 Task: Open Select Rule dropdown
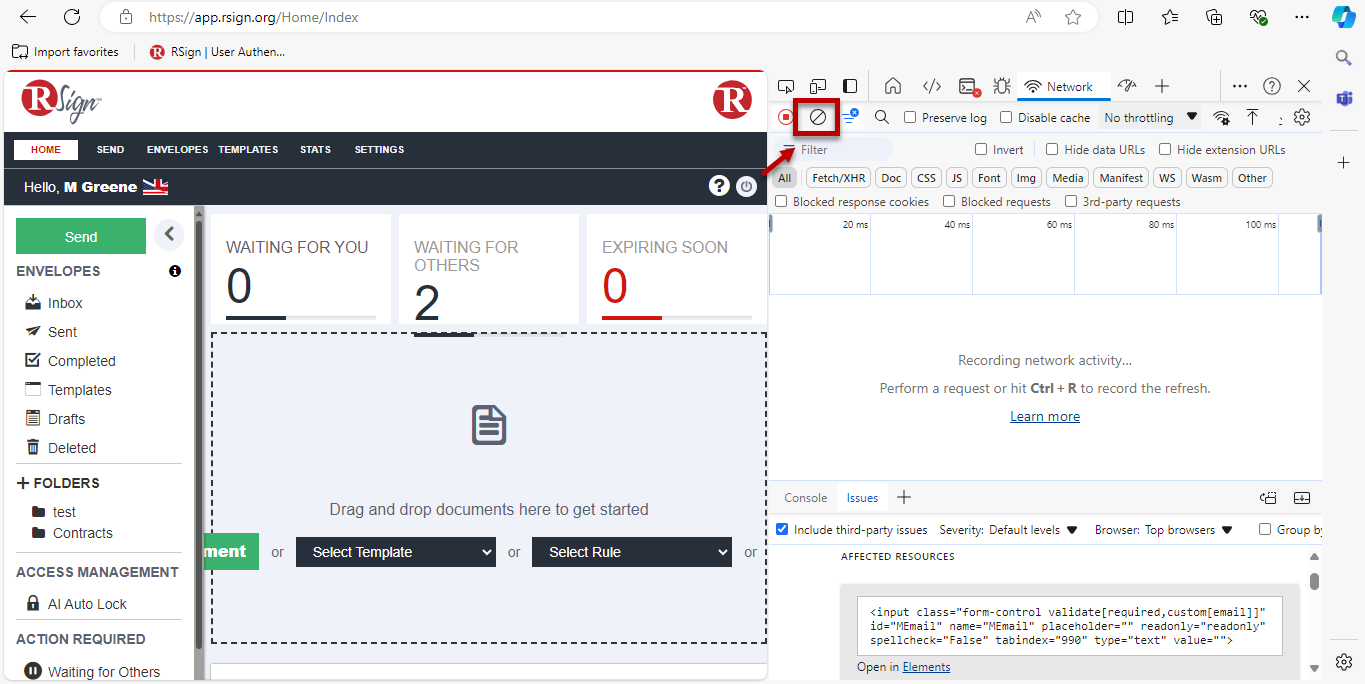click(x=632, y=552)
